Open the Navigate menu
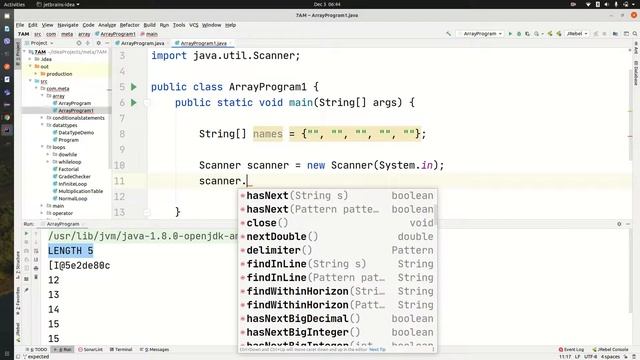Screen dimensions: 640x360 click(x=68, y=25)
